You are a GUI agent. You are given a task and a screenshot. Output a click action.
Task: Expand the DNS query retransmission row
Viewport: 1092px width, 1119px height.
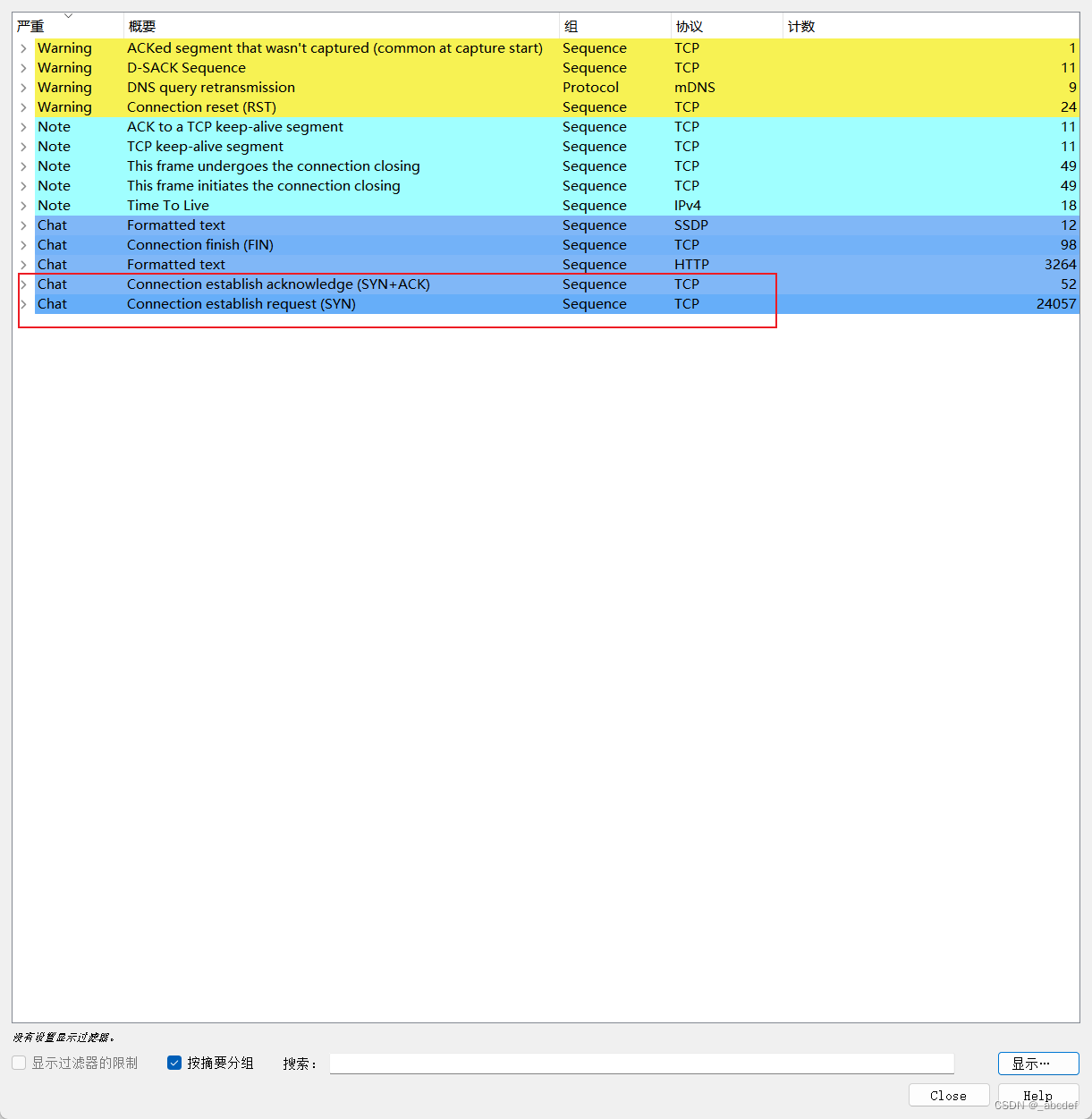point(23,88)
